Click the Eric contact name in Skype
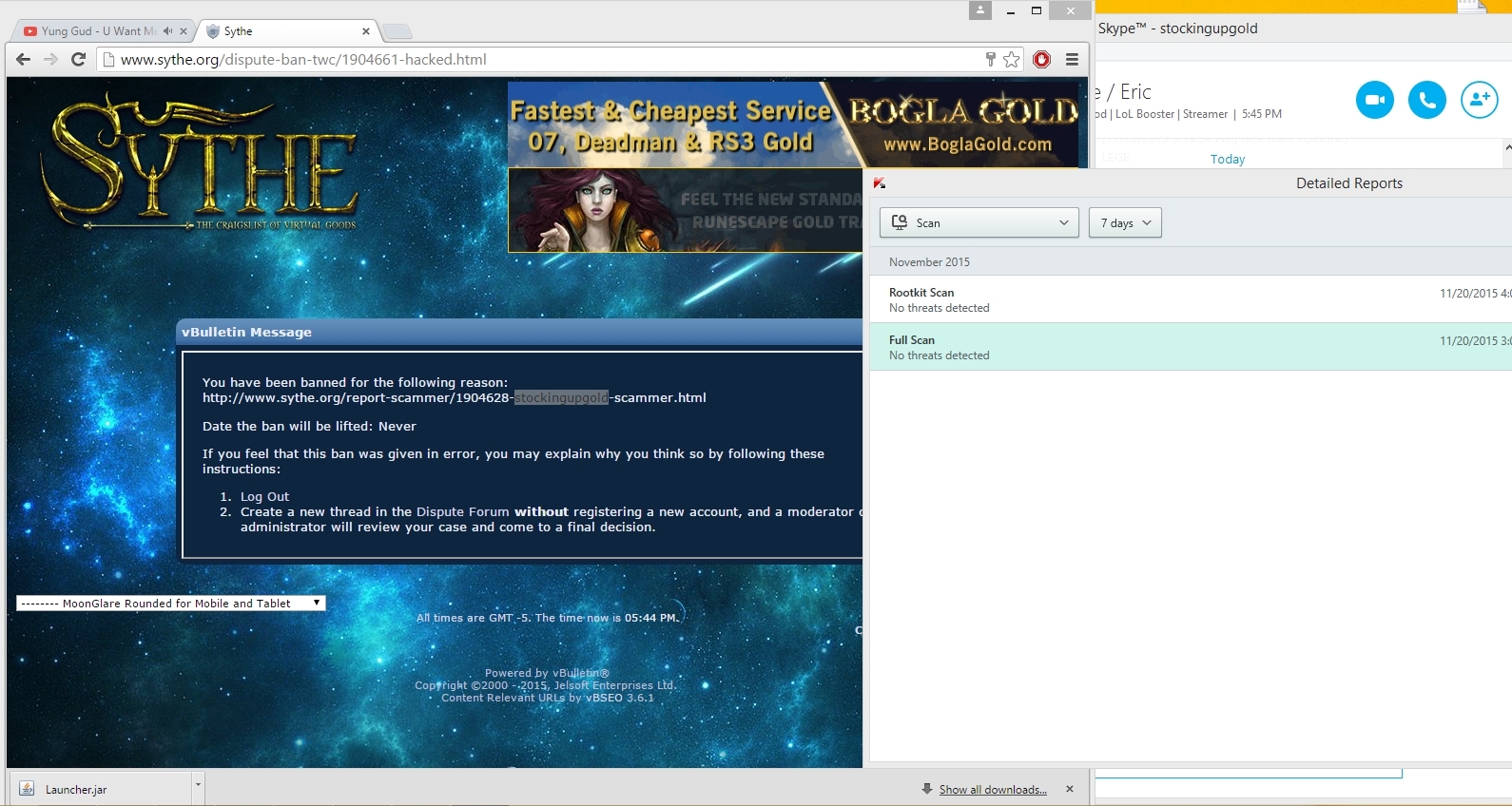The image size is (1512, 806). (x=1135, y=92)
